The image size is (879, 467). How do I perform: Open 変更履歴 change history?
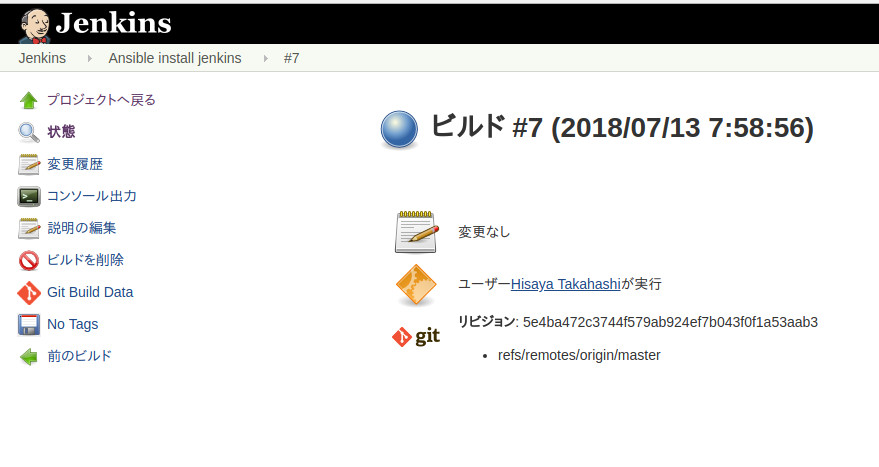[x=75, y=164]
